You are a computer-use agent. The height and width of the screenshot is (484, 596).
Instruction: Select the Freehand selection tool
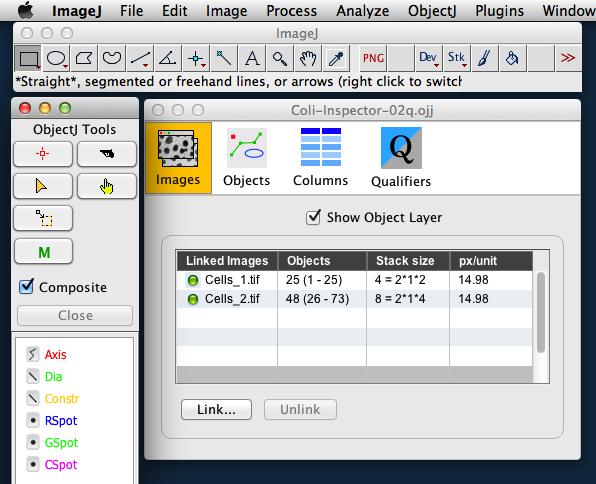[112, 58]
